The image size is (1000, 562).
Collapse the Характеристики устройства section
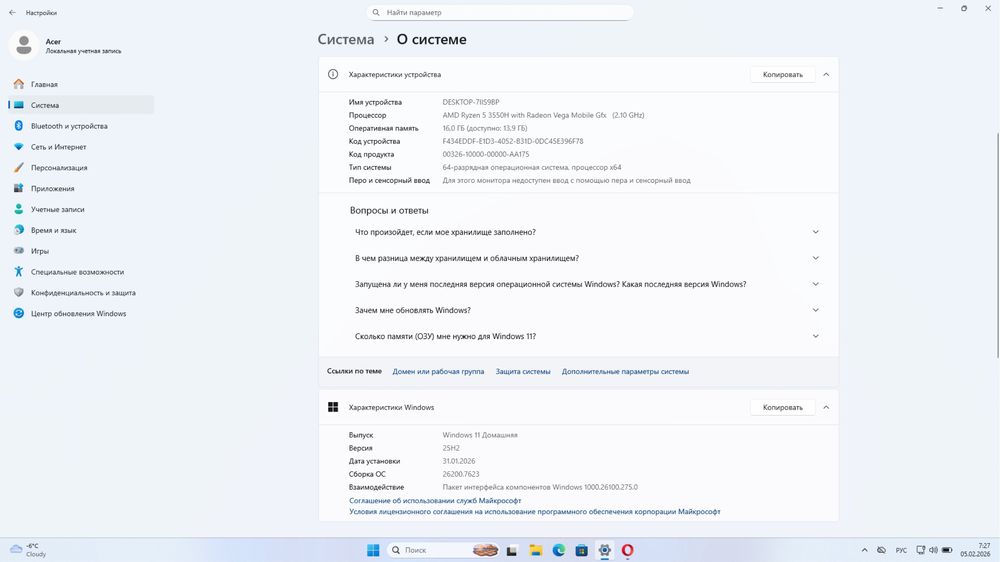pyautogui.click(x=826, y=75)
